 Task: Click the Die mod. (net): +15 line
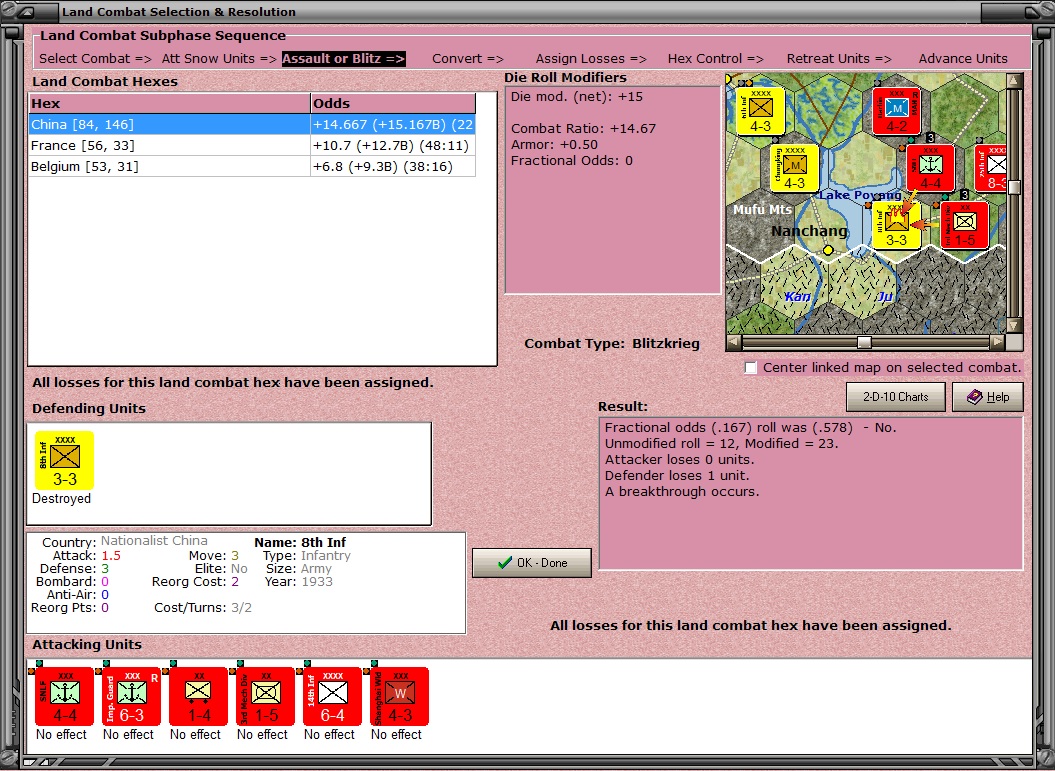(x=577, y=97)
